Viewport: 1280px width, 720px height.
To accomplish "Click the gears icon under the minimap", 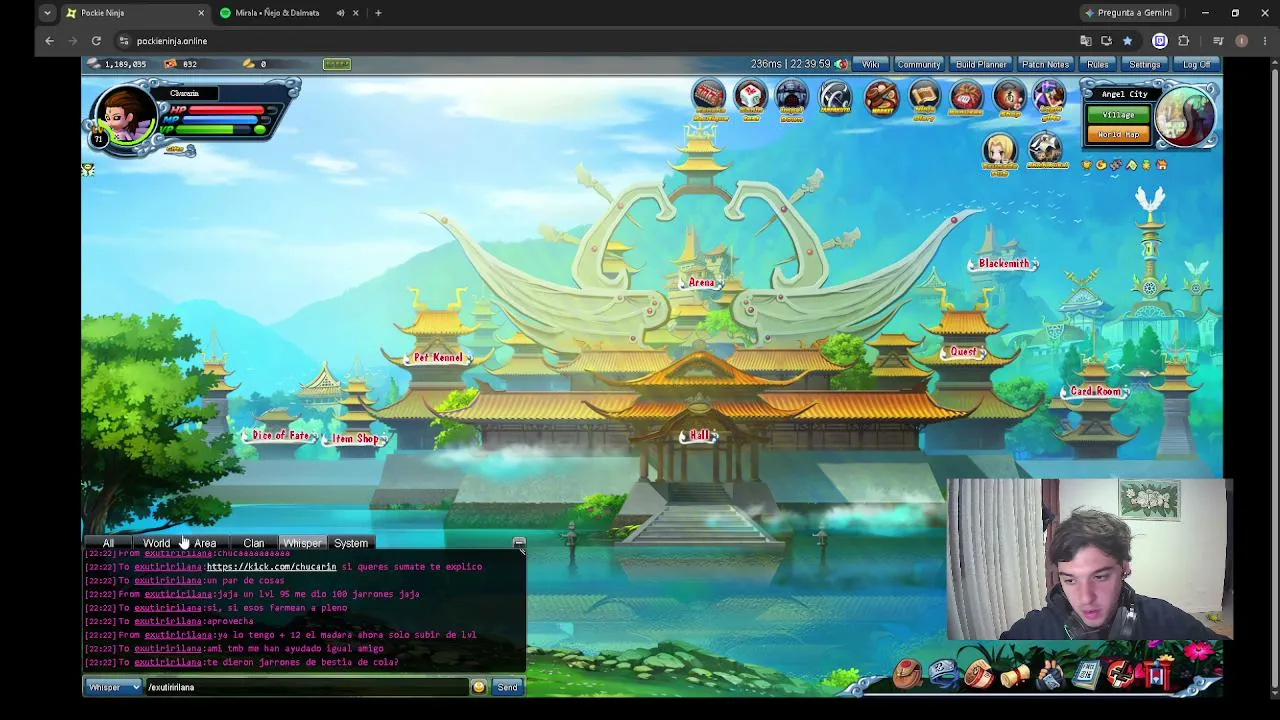I will click(1117, 165).
